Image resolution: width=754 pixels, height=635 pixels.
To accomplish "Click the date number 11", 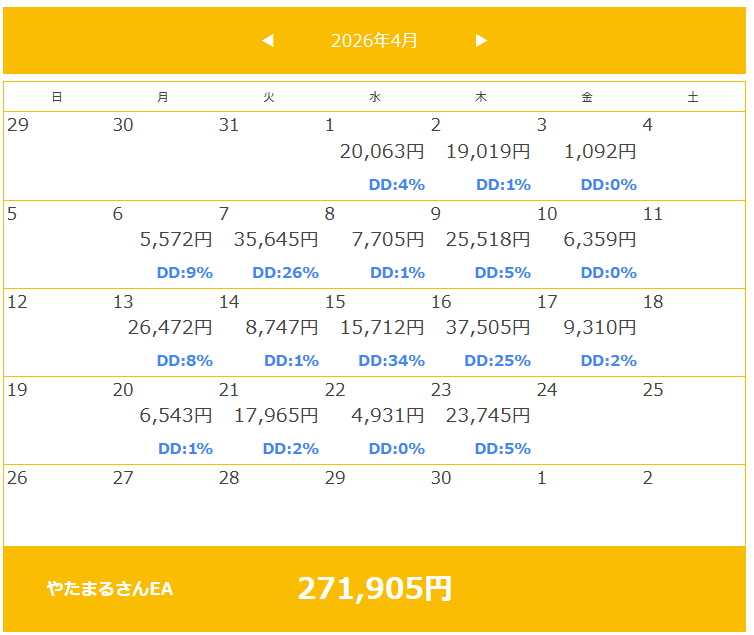I will click(x=653, y=214).
